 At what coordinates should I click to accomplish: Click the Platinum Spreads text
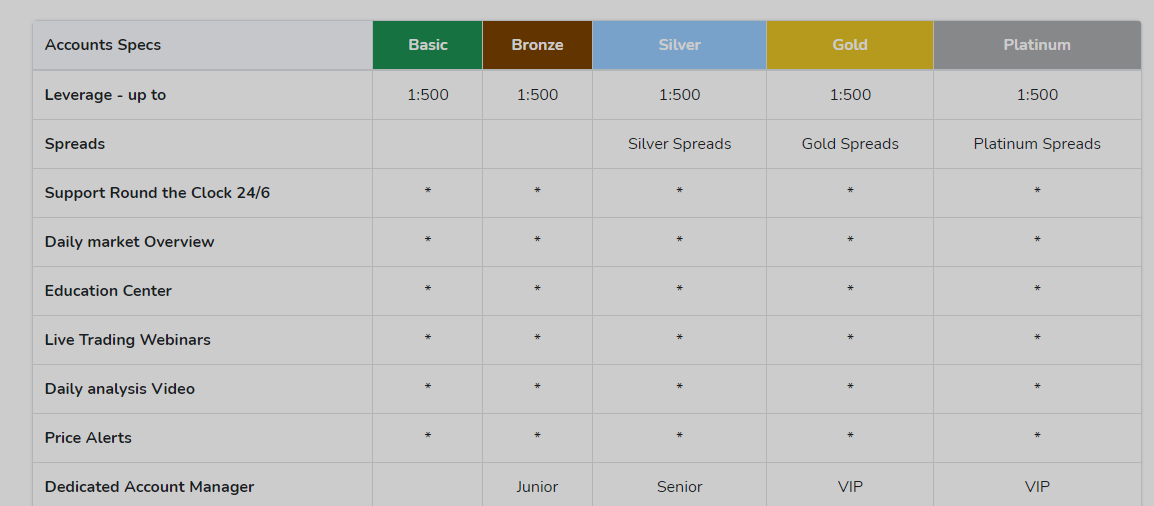click(x=1037, y=144)
